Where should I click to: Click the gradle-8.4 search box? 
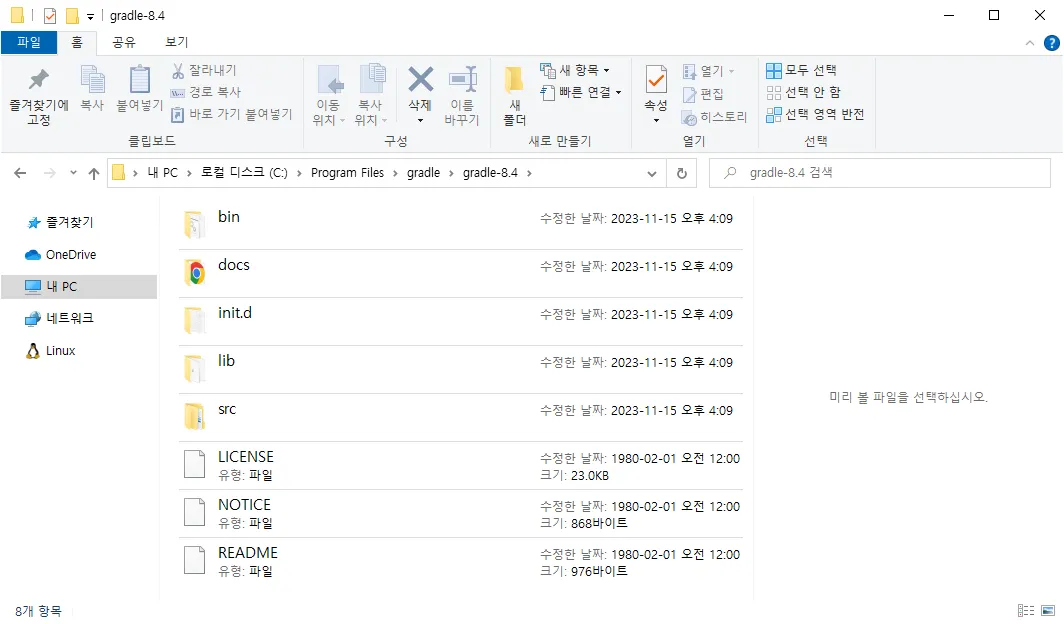879,173
